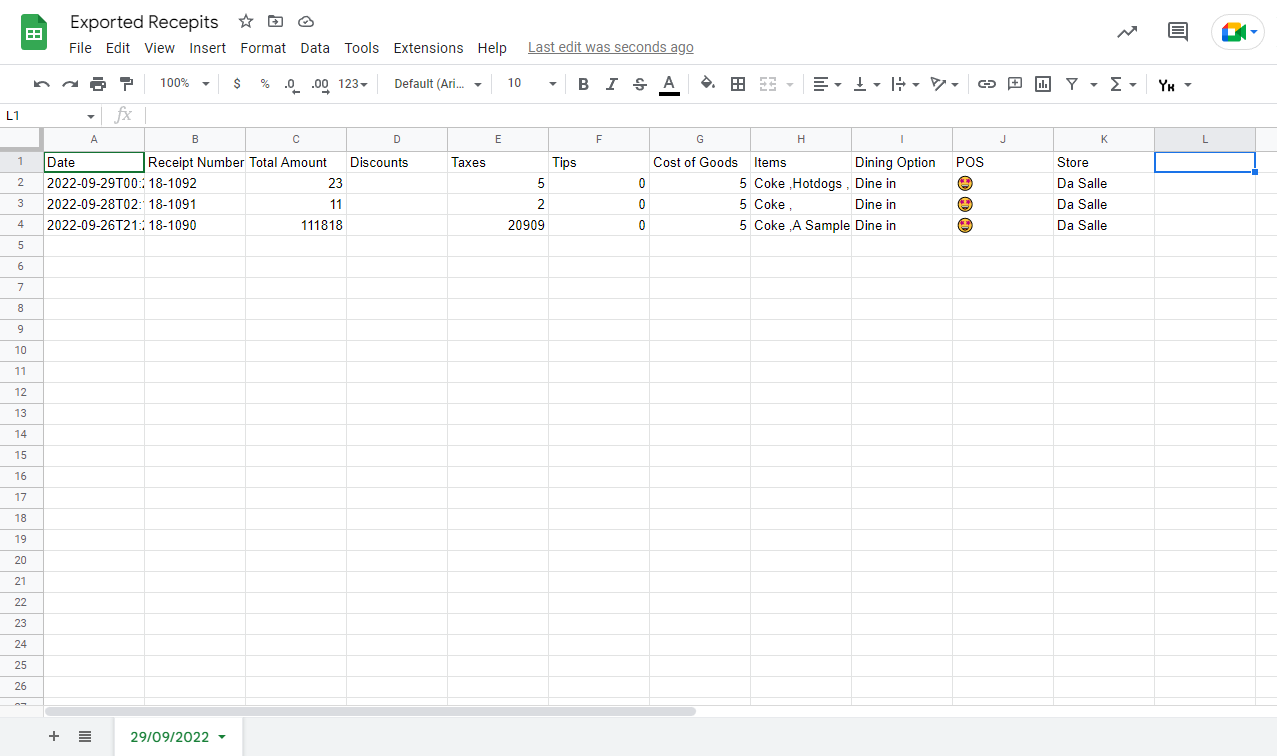The image size is (1277, 756).
Task: Star the Exported Recepits spreadsheet
Action: [245, 21]
